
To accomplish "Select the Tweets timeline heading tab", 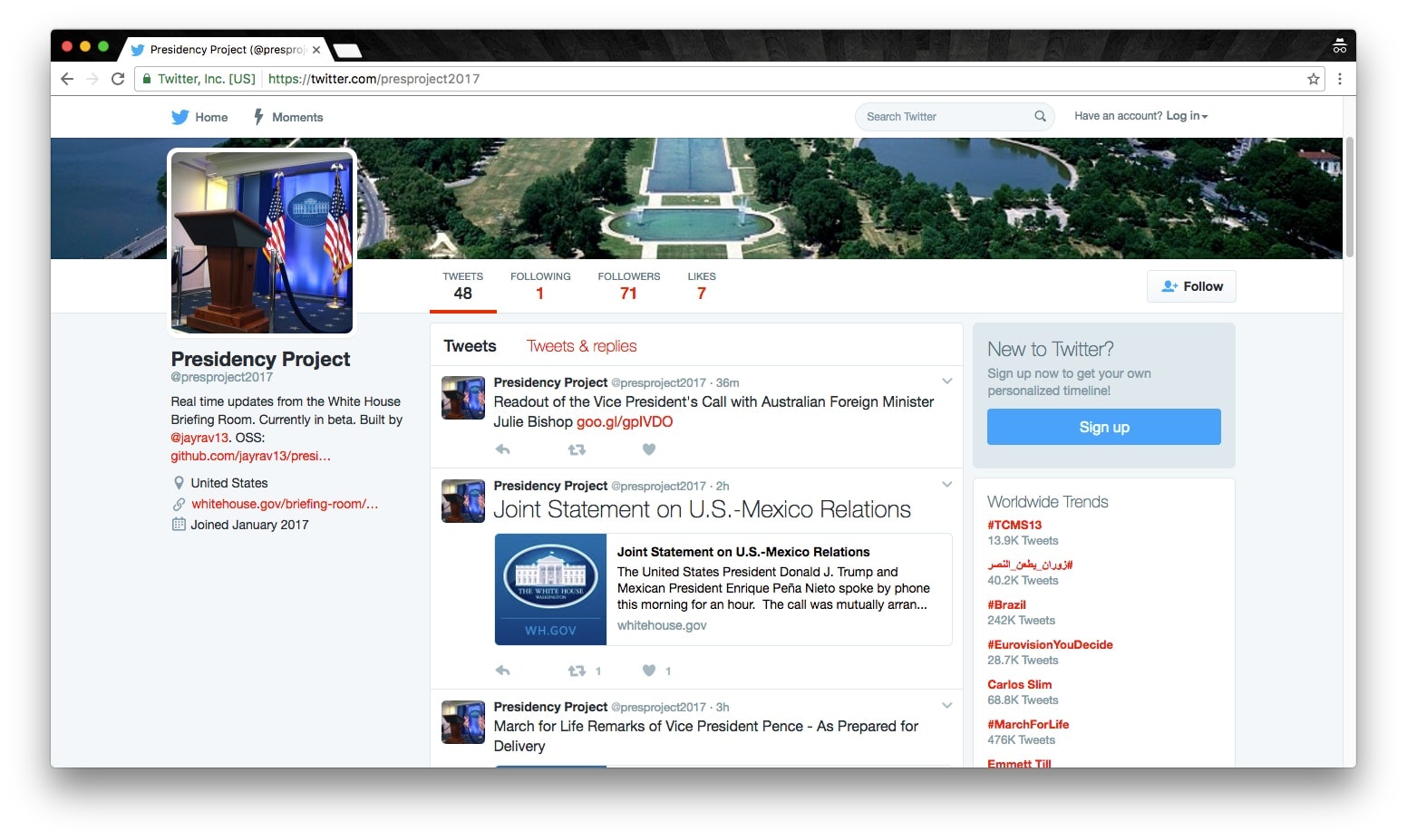I will pos(470,346).
